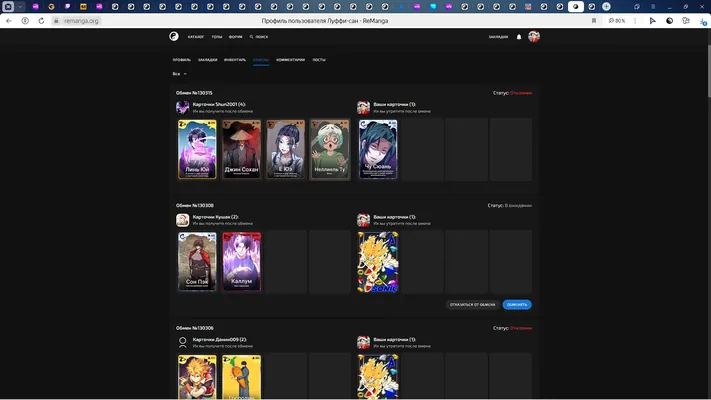Switch to the Комментарии tab
This screenshot has height=400, width=711.
coord(290,60)
